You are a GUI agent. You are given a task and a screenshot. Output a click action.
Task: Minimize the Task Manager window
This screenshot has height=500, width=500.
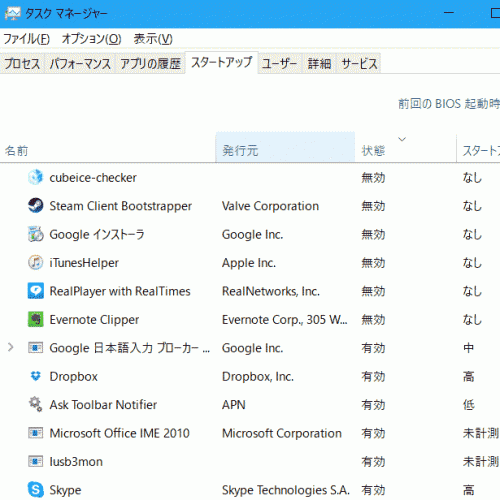pyautogui.click(x=449, y=13)
